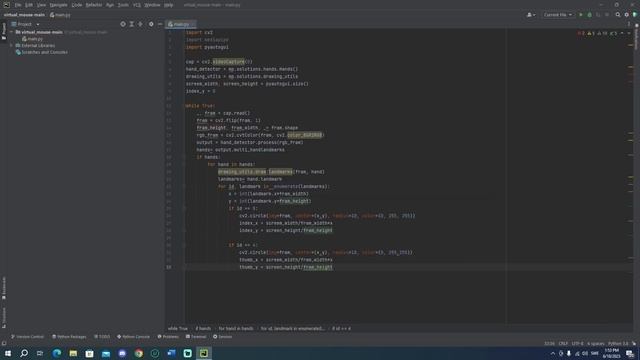
Task: Click the virtual_mouse-main breadcrumb in navigation bar
Action: tap(24, 15)
